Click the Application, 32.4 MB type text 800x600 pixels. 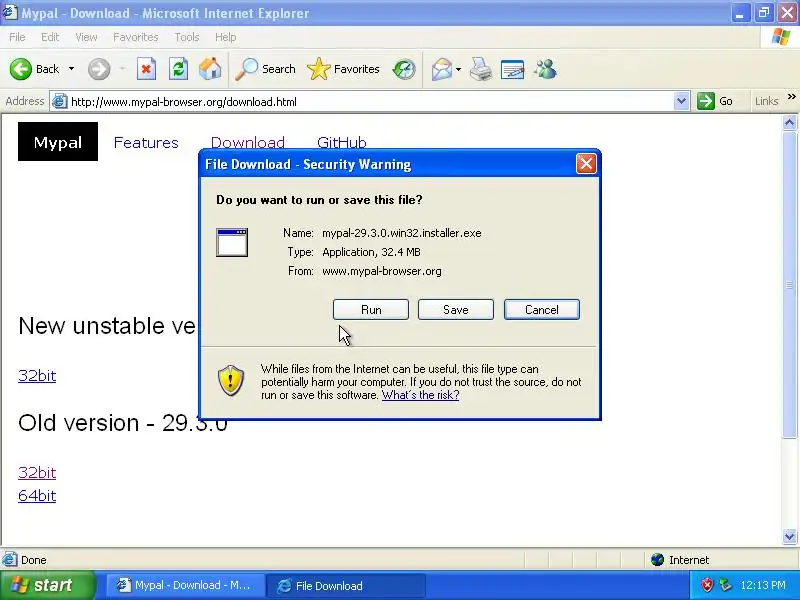pos(371,252)
